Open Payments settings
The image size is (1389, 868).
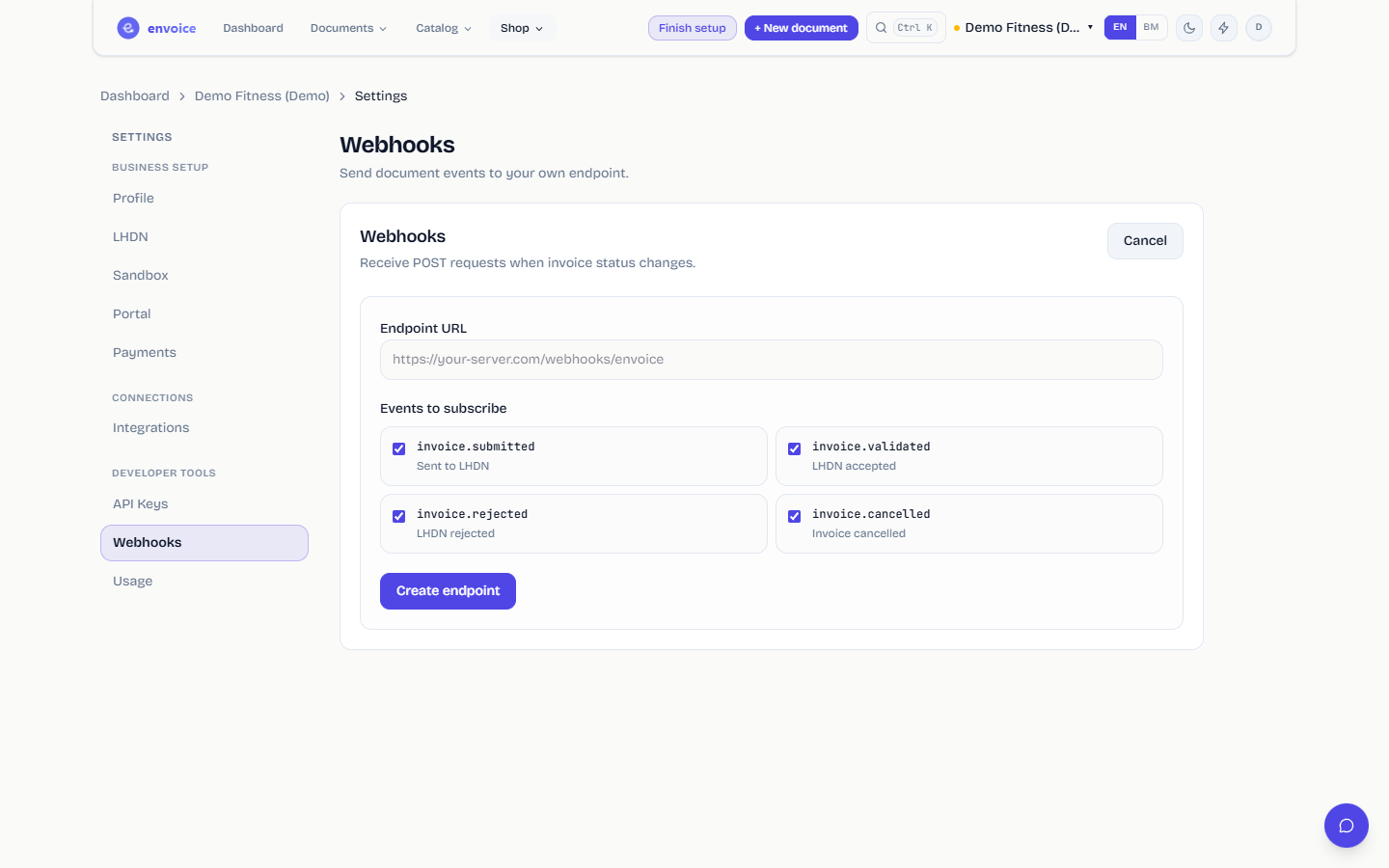click(x=204, y=352)
